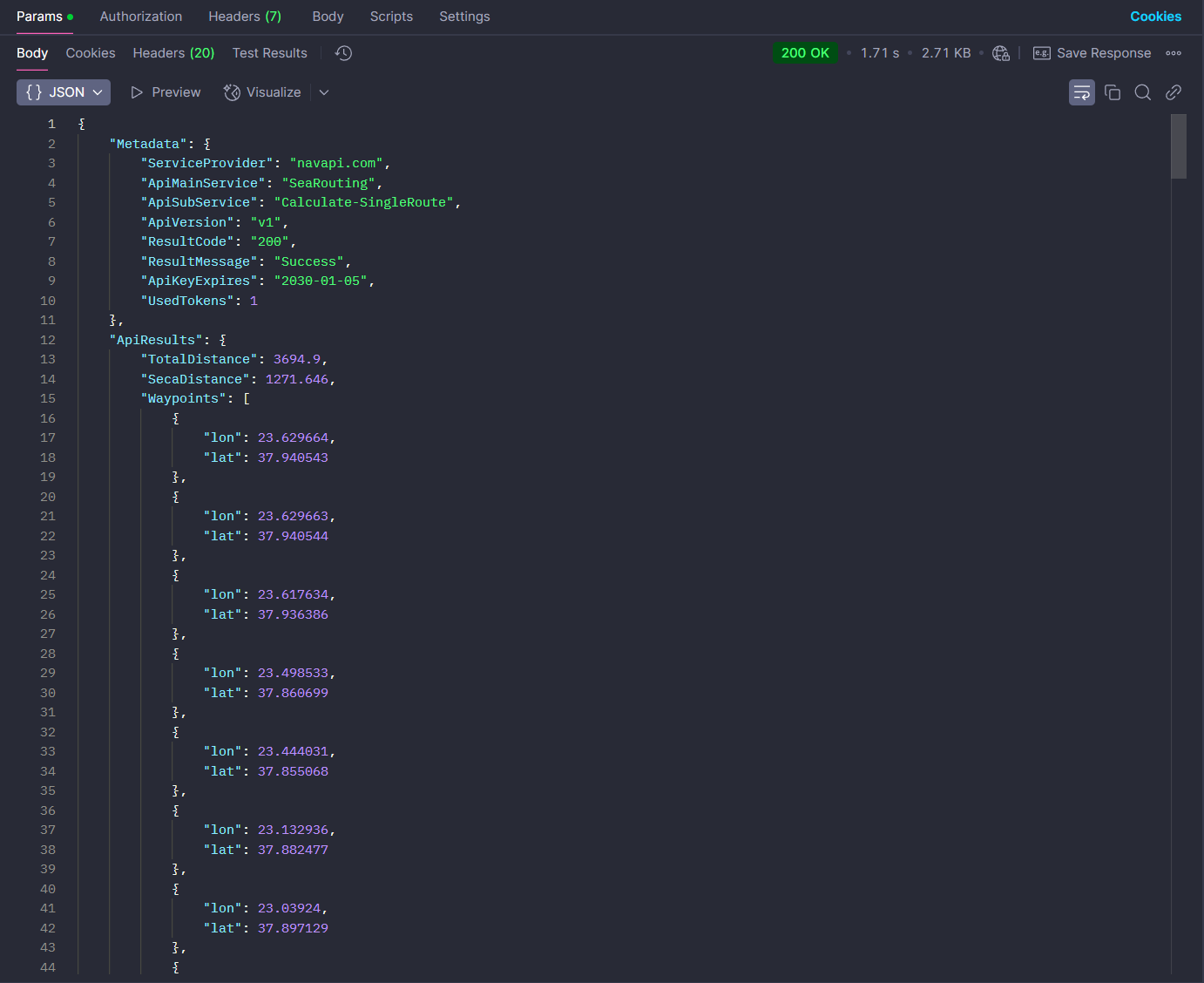
Task: Toggle word wrap in response body
Action: (1081, 92)
